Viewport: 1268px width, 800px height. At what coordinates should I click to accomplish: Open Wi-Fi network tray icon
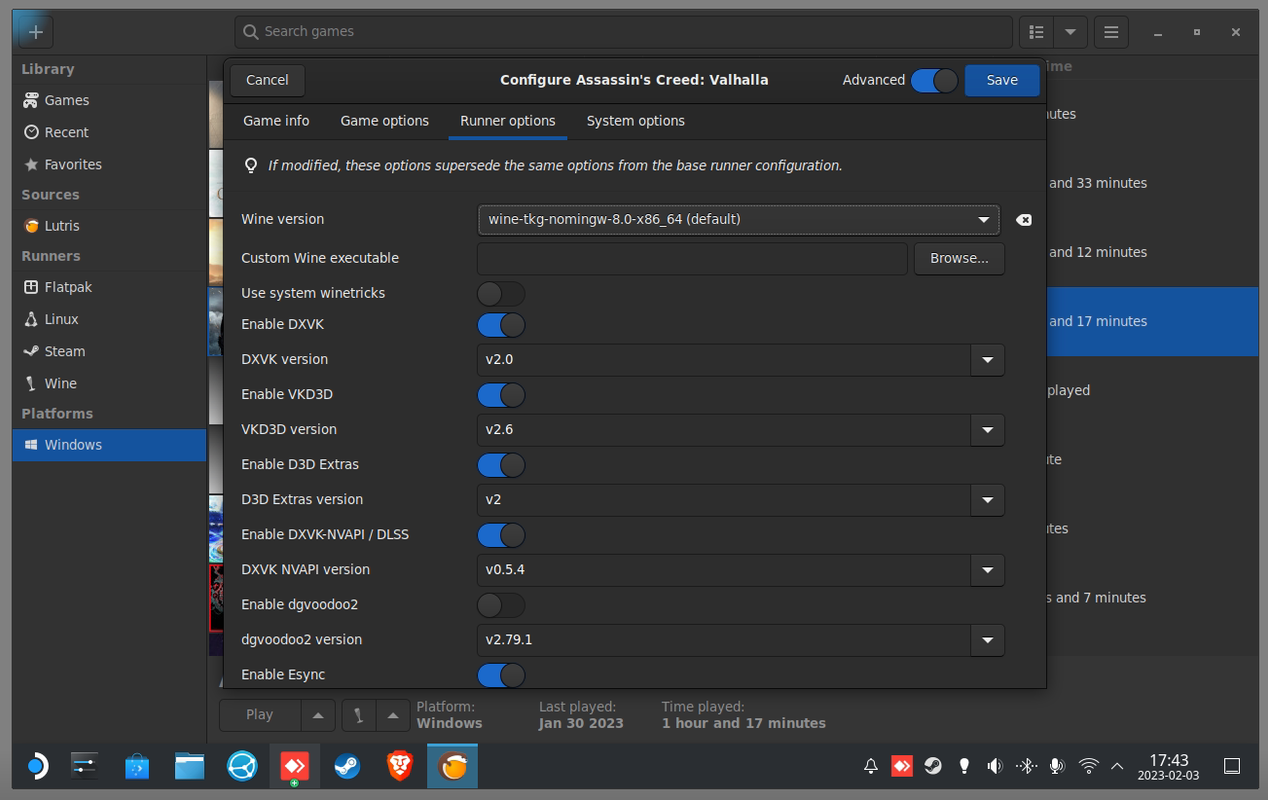point(1088,767)
